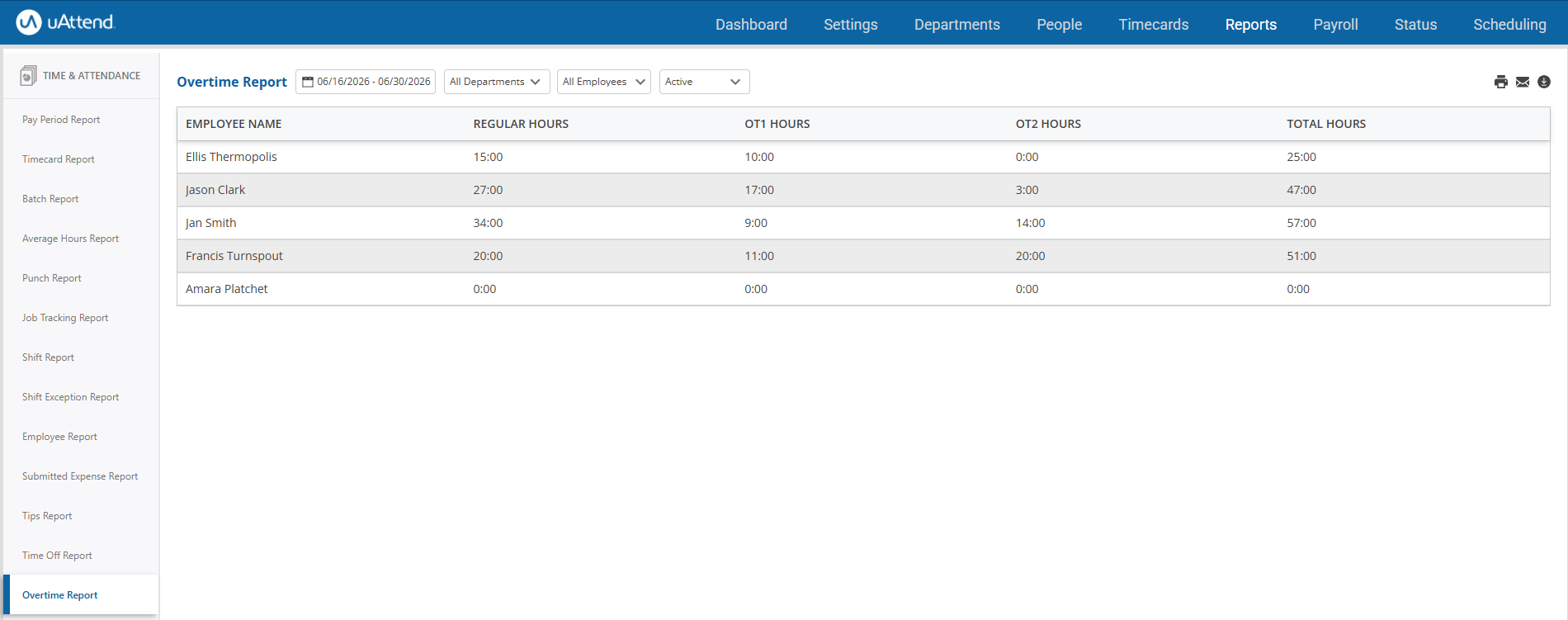Click Ellis Thermopolis total hours 25:00
Screen dimensions: 1568x620
(1301, 157)
